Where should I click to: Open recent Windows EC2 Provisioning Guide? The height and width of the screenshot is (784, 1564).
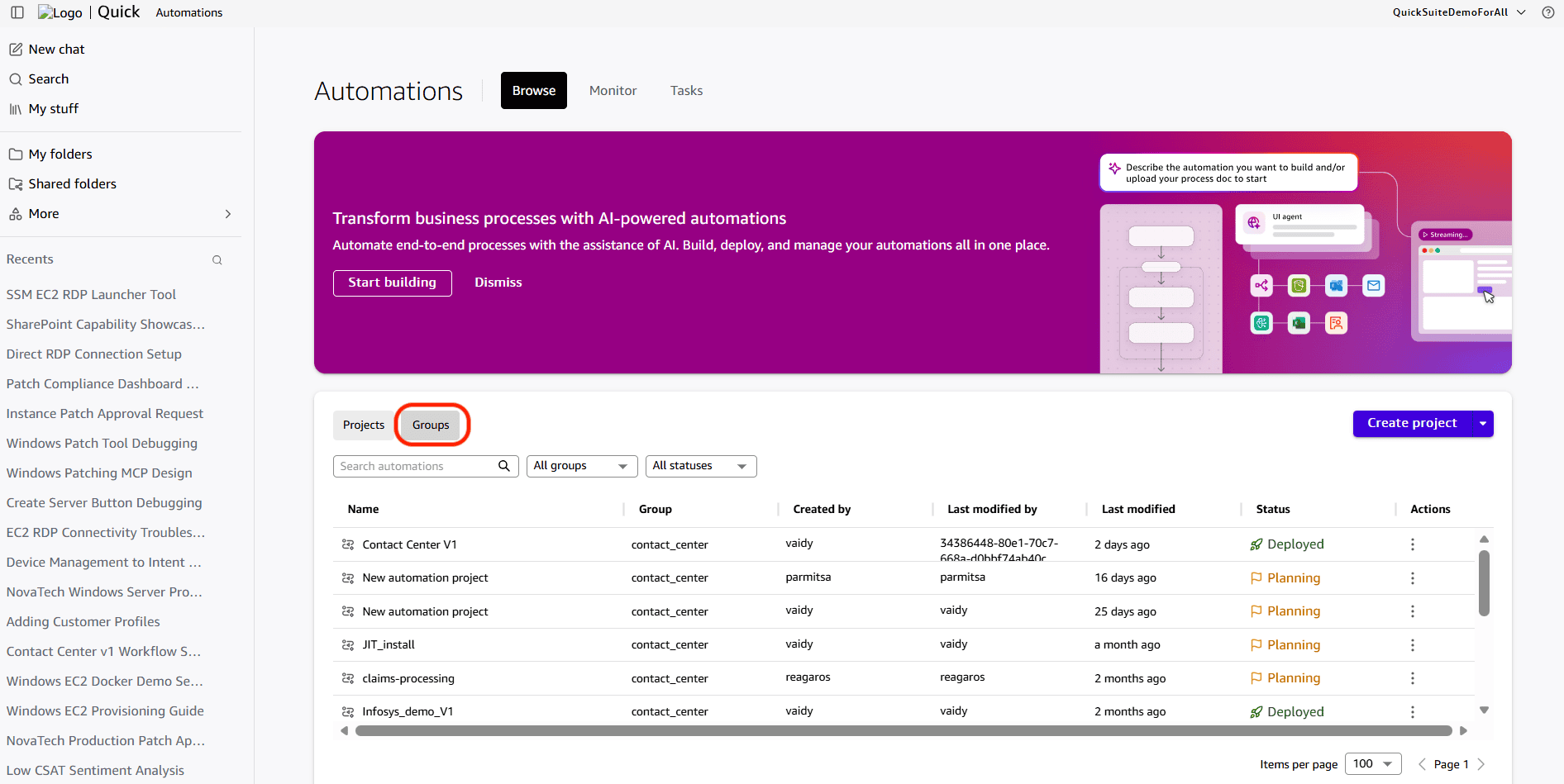pos(105,711)
